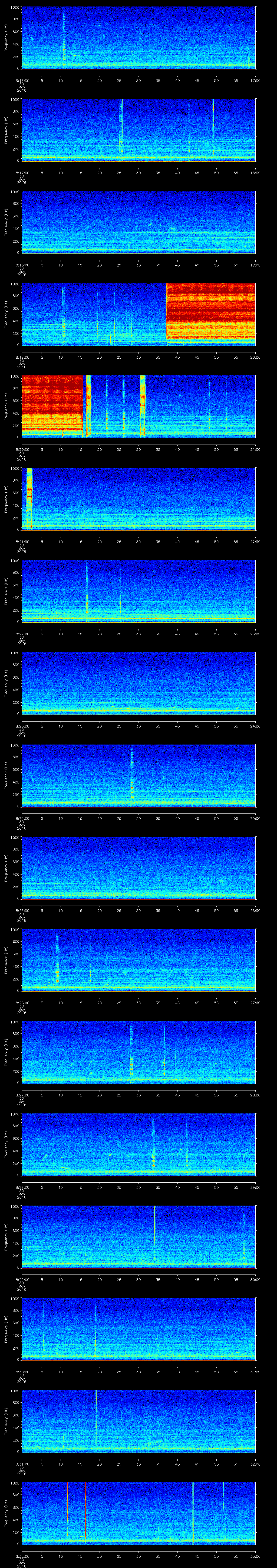Viewport: 277px width, 1568px height.
Task: Click the '30:00' end time label
Action: (256, 1279)
